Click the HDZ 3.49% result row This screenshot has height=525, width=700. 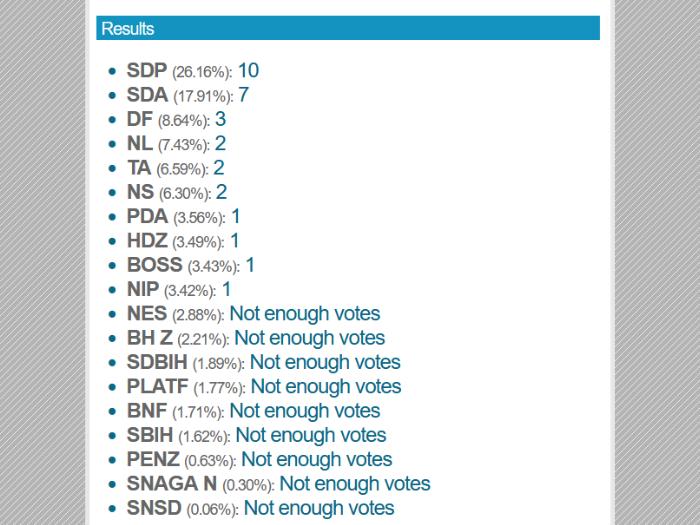coord(183,241)
